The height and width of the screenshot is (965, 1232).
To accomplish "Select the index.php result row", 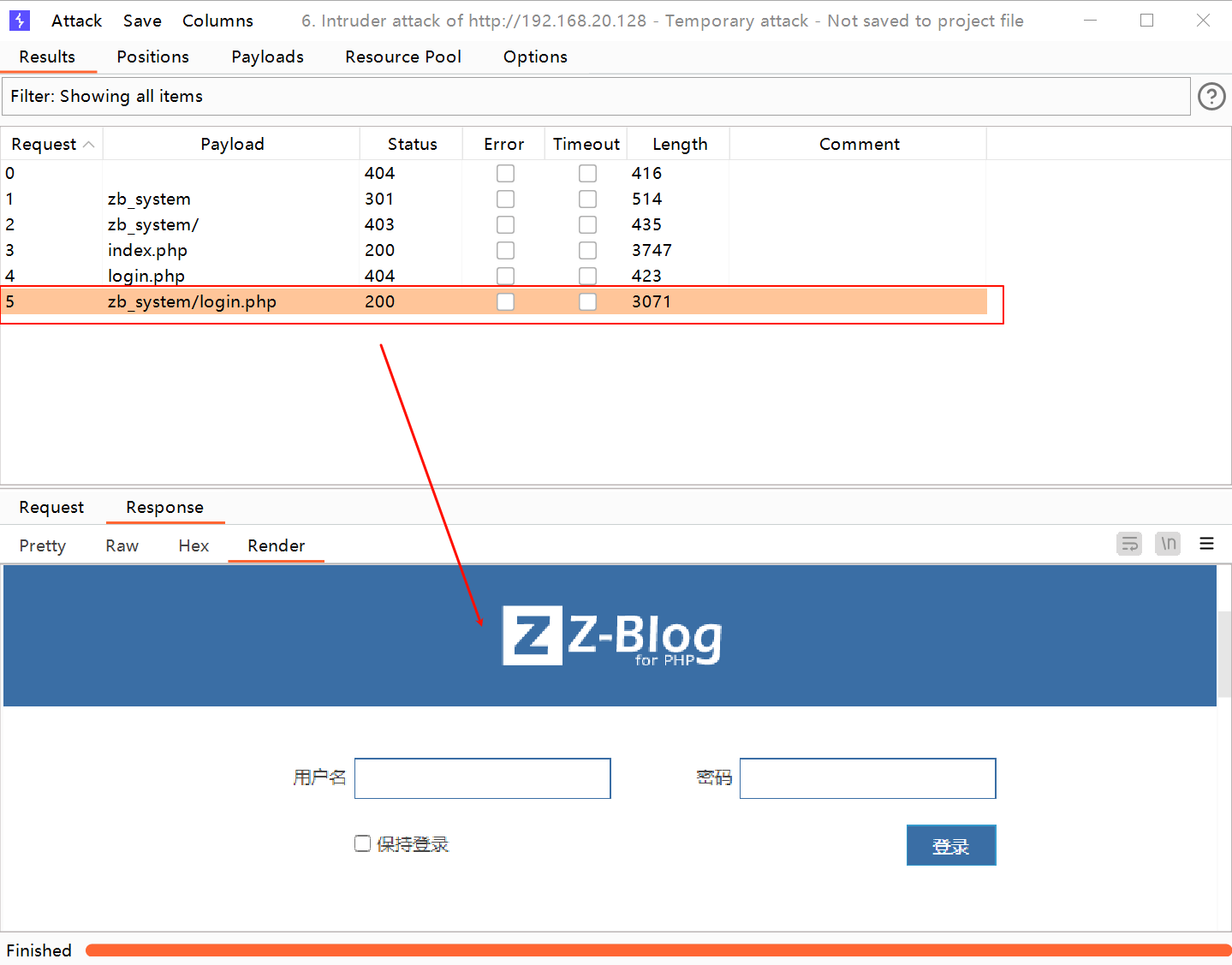I will tap(493, 250).
